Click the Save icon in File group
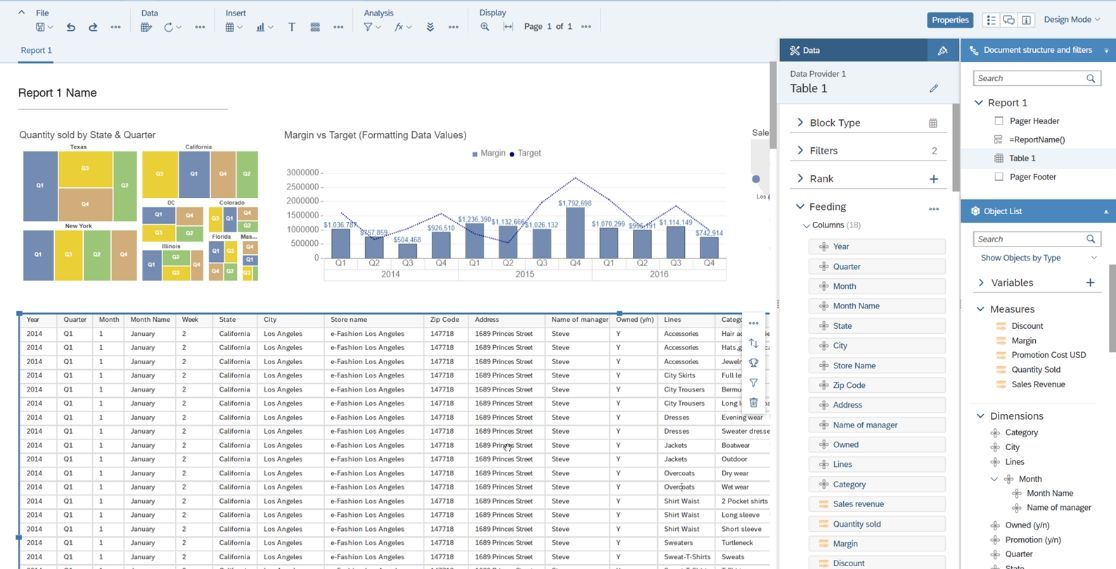 click(x=41, y=27)
